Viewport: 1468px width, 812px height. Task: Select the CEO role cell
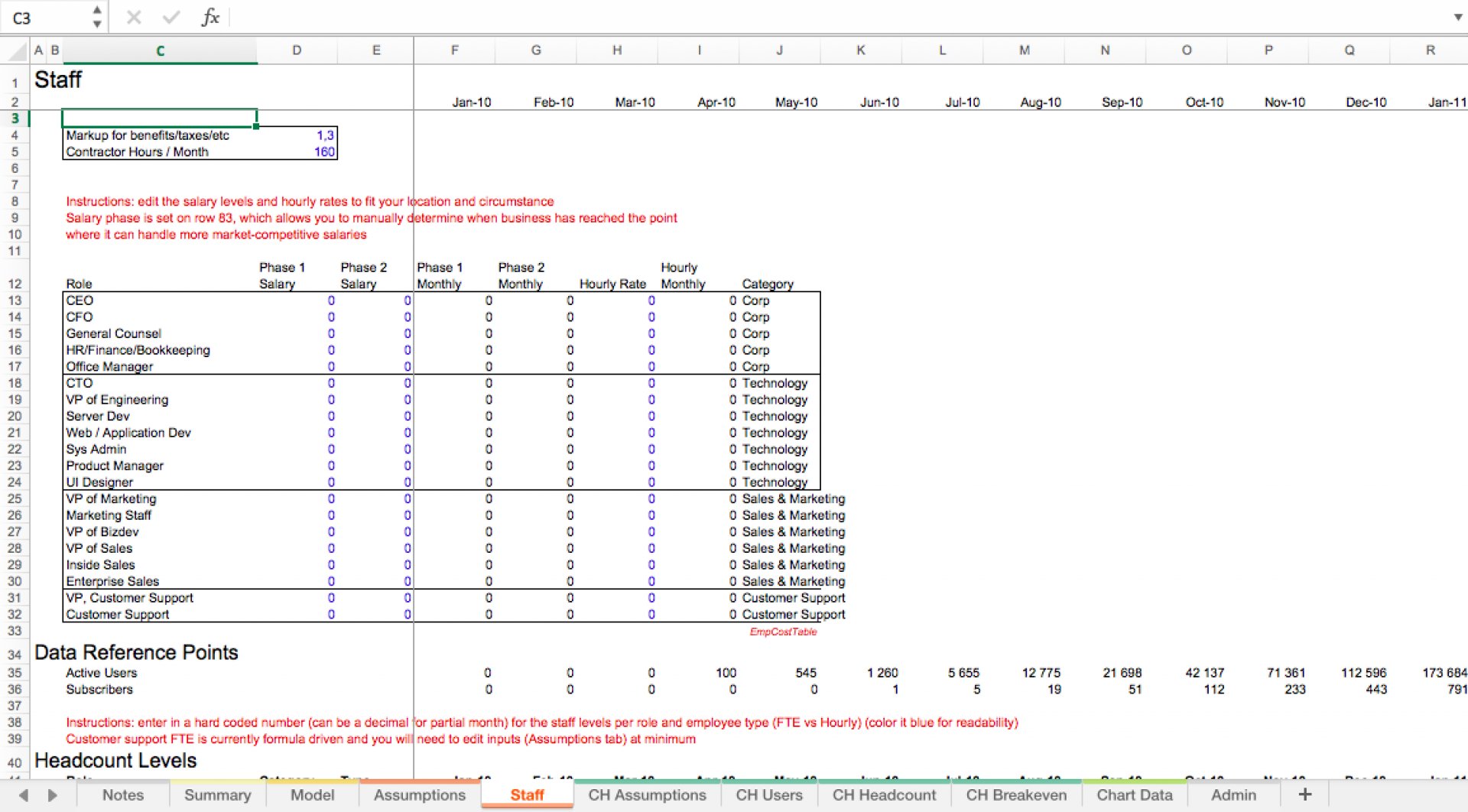coord(160,300)
